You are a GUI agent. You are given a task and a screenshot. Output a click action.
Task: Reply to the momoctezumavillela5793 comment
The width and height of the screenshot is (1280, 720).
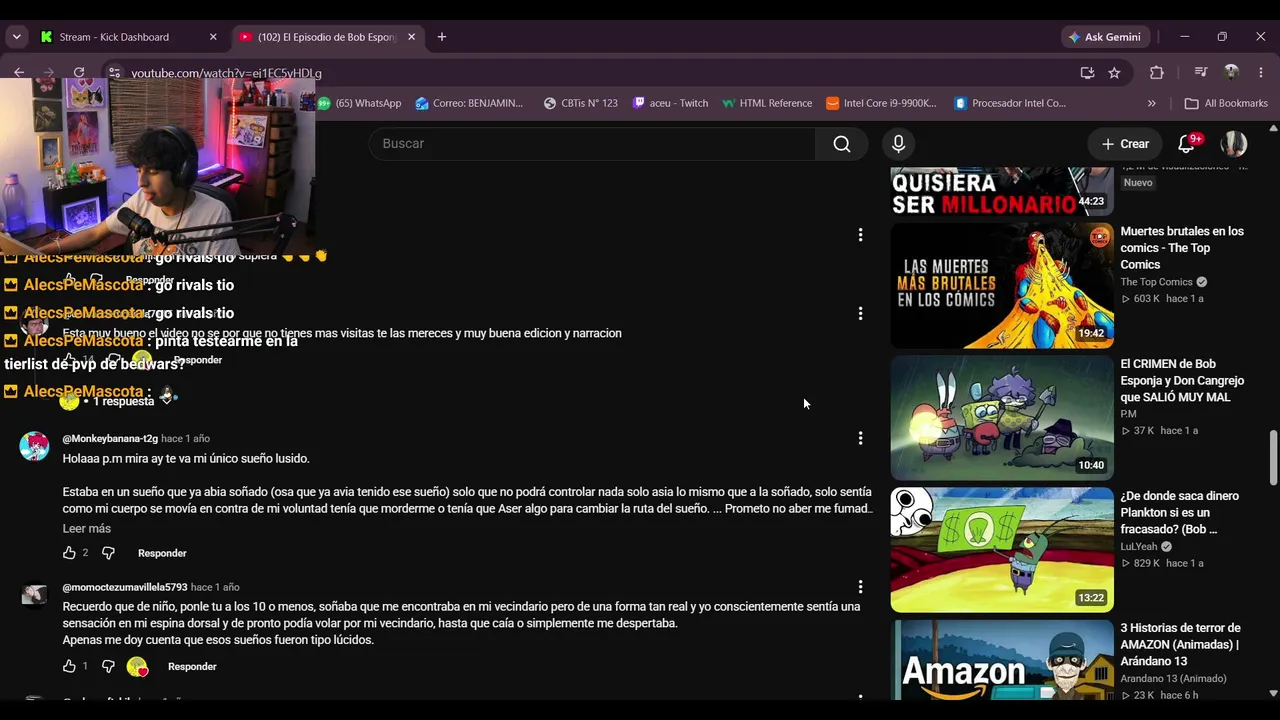tap(192, 666)
